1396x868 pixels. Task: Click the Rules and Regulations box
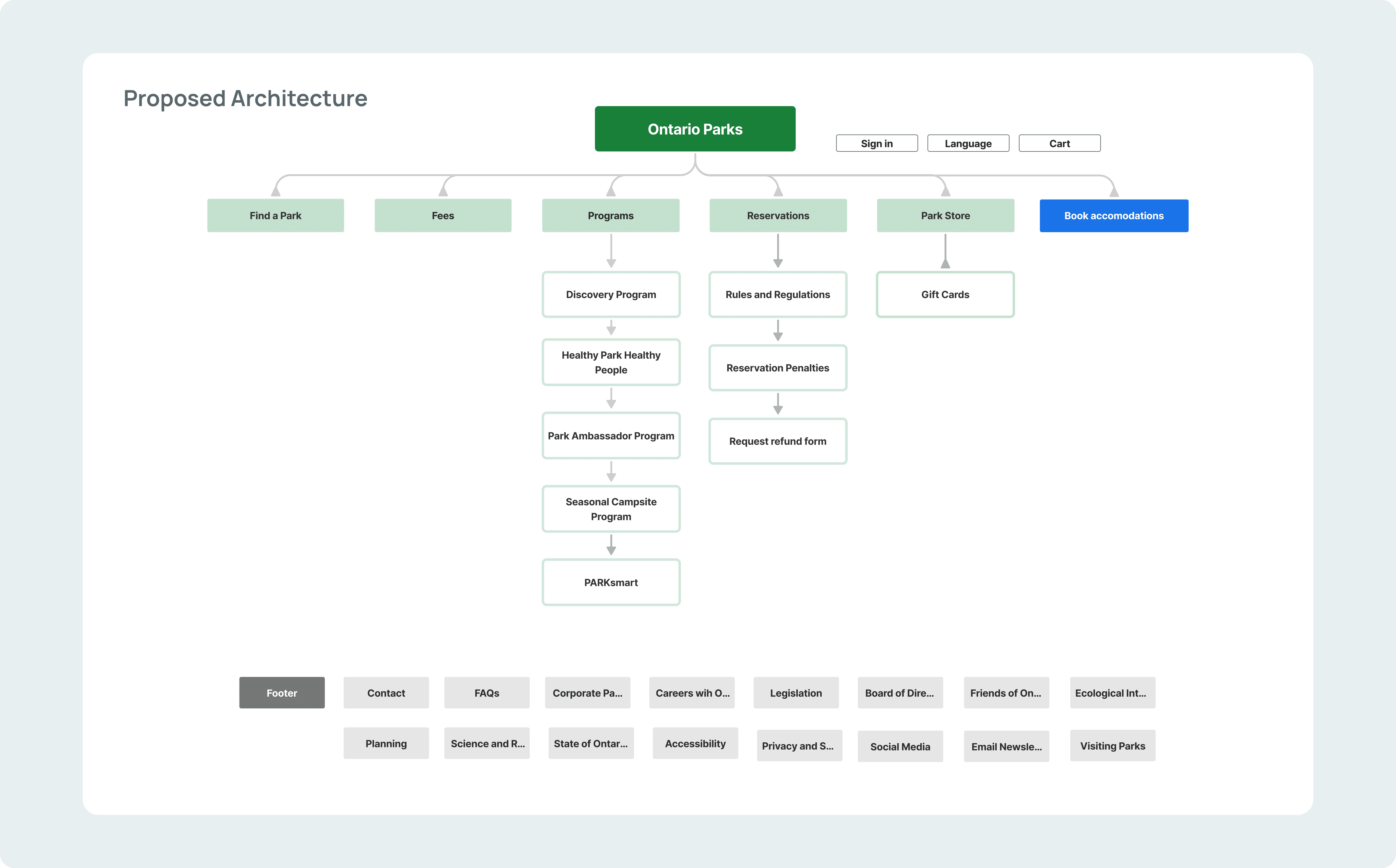(x=778, y=294)
